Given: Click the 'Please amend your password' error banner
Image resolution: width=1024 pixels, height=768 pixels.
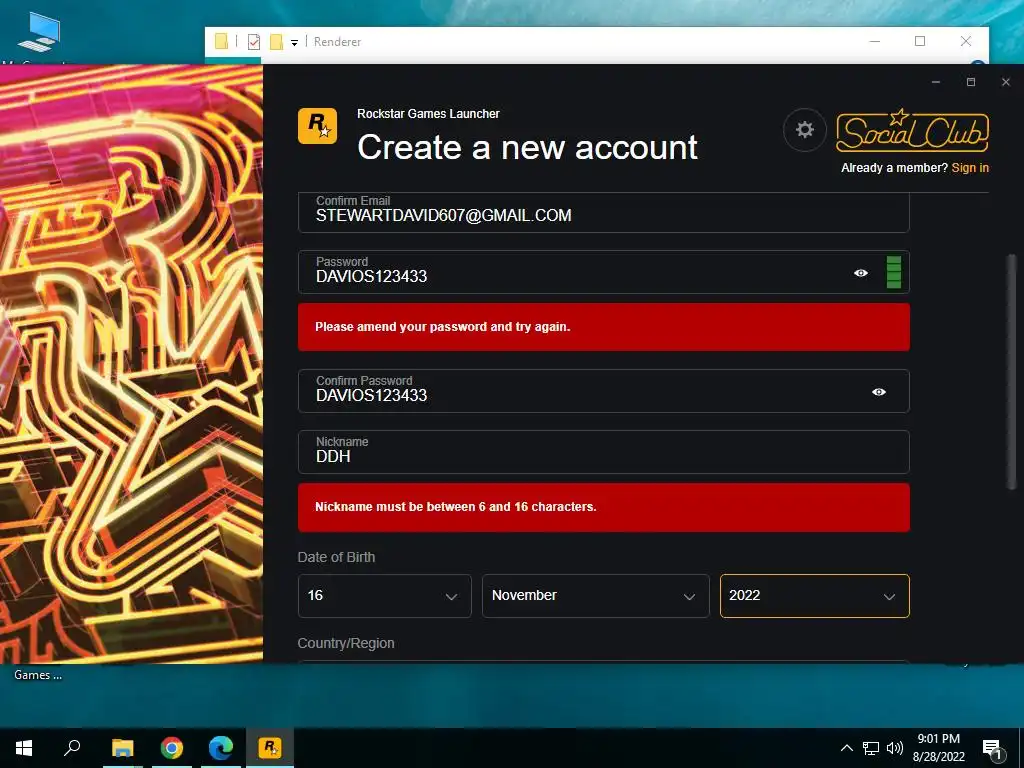Looking at the screenshot, I should point(603,327).
